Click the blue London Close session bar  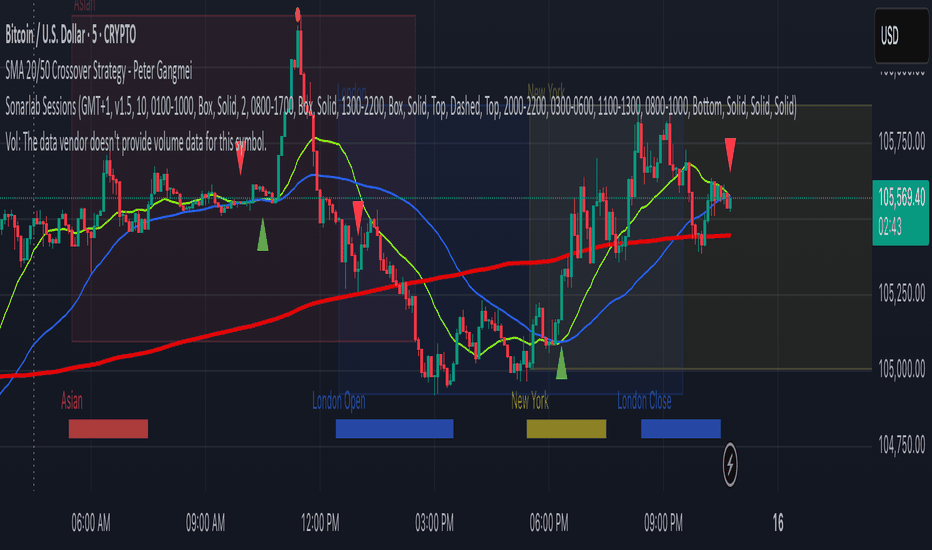click(681, 429)
